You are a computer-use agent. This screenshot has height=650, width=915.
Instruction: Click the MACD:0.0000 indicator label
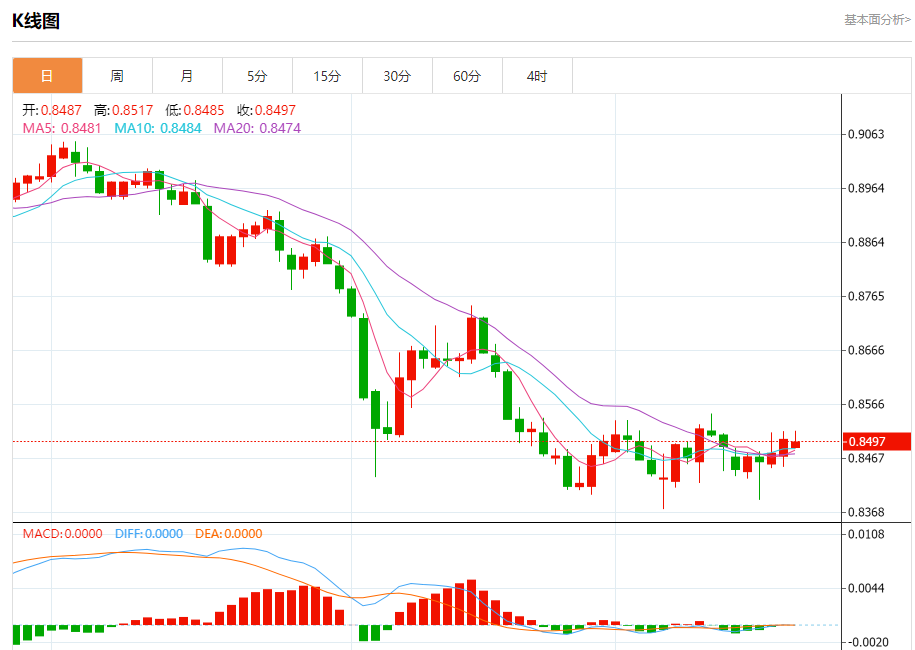coord(62,534)
